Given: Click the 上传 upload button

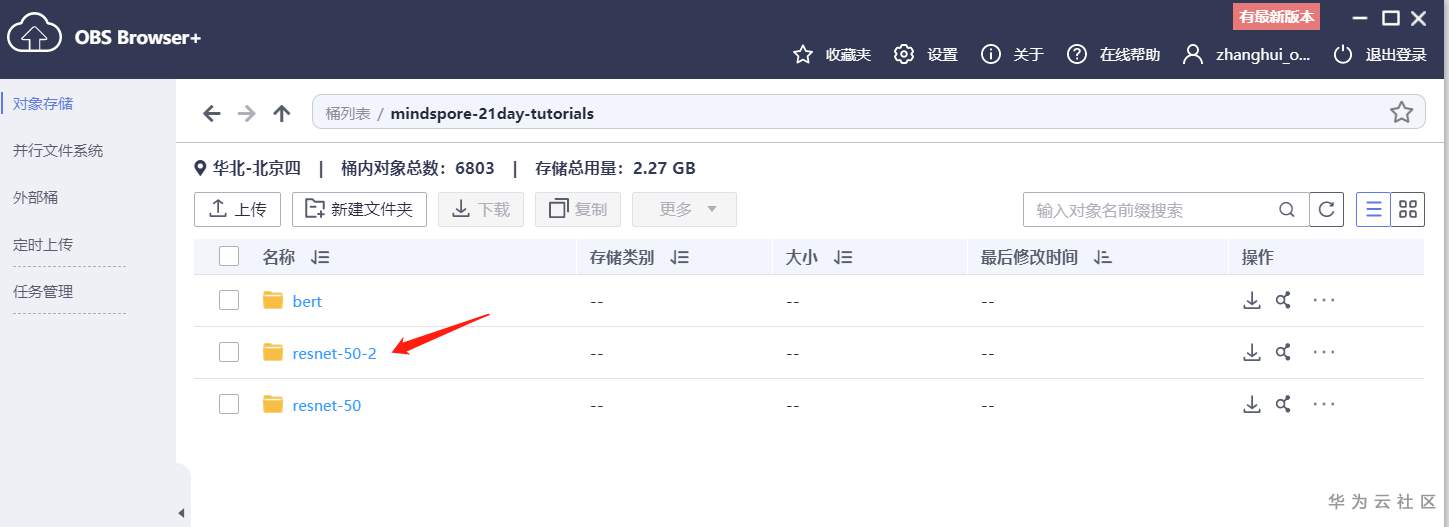Looking at the screenshot, I should tap(237, 209).
